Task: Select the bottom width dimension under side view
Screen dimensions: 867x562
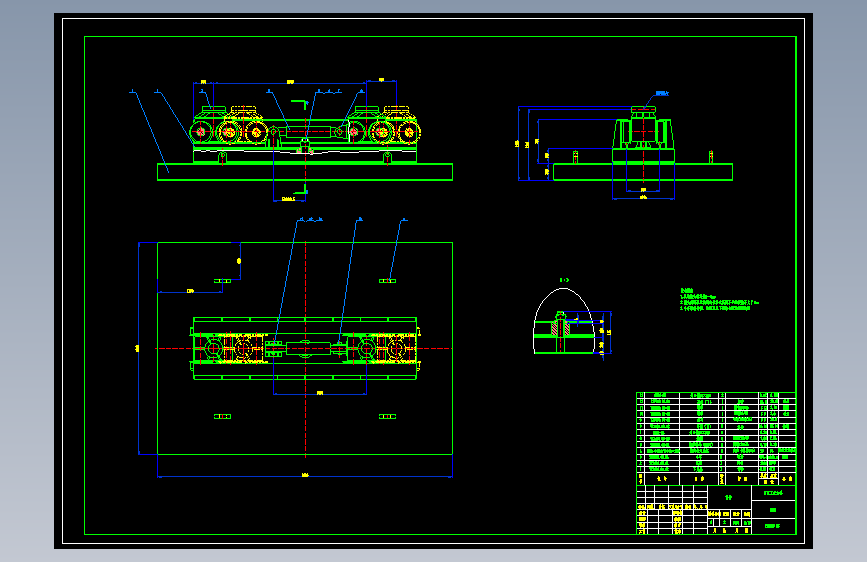Action: coord(643,197)
